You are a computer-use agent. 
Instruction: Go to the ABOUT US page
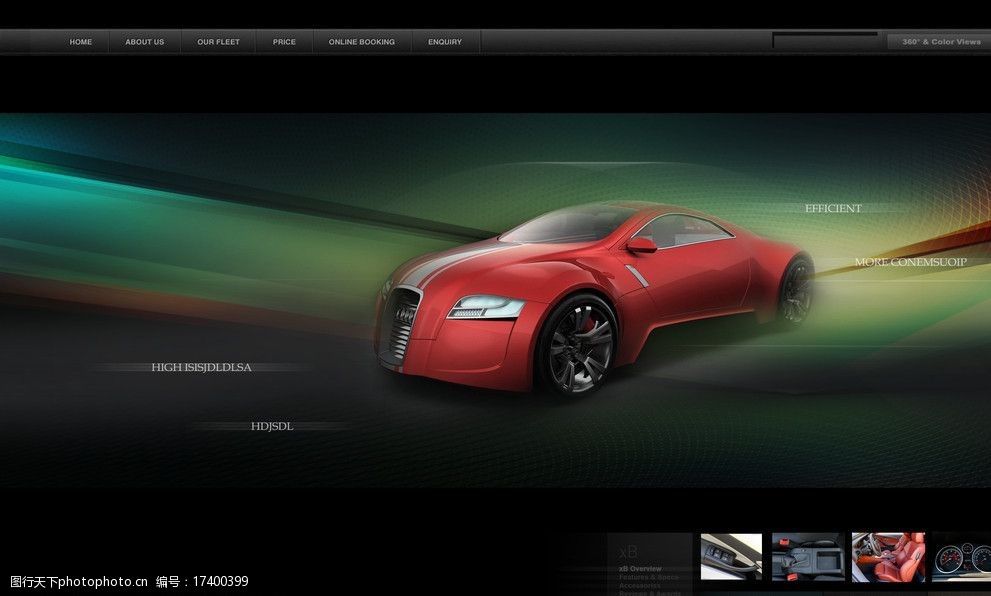click(x=144, y=42)
